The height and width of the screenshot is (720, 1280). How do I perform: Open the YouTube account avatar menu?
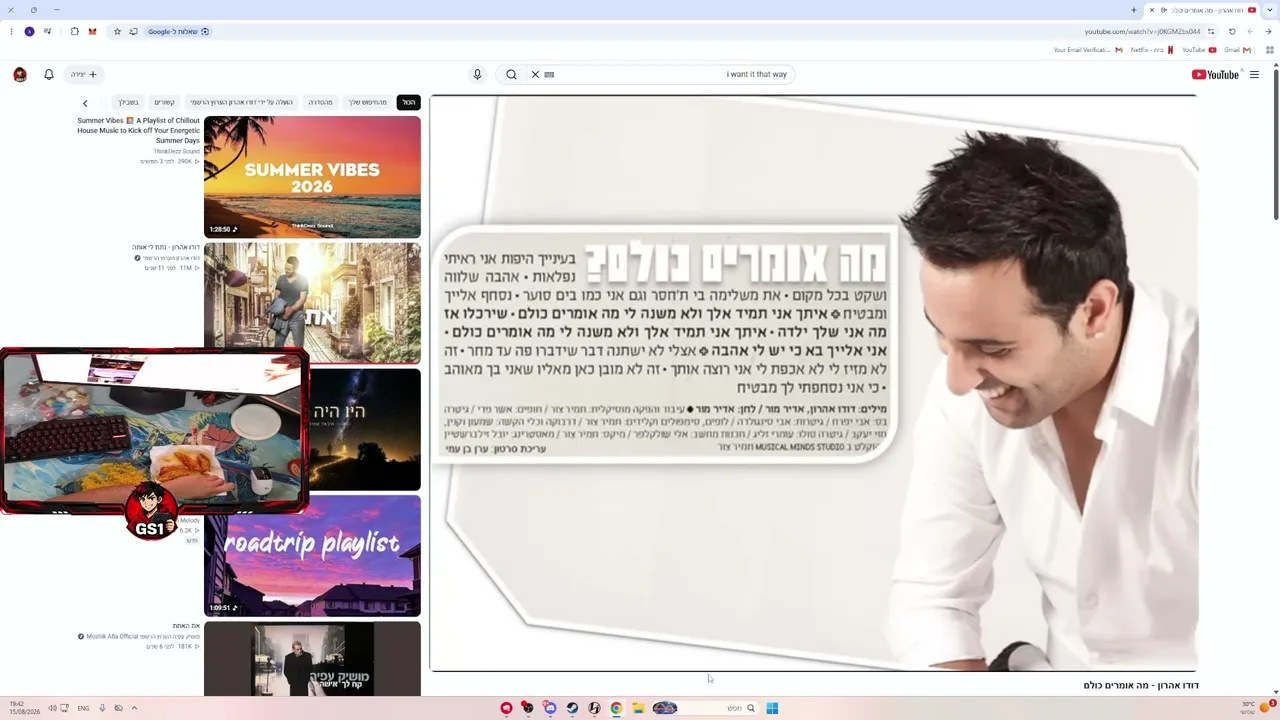[x=20, y=74]
